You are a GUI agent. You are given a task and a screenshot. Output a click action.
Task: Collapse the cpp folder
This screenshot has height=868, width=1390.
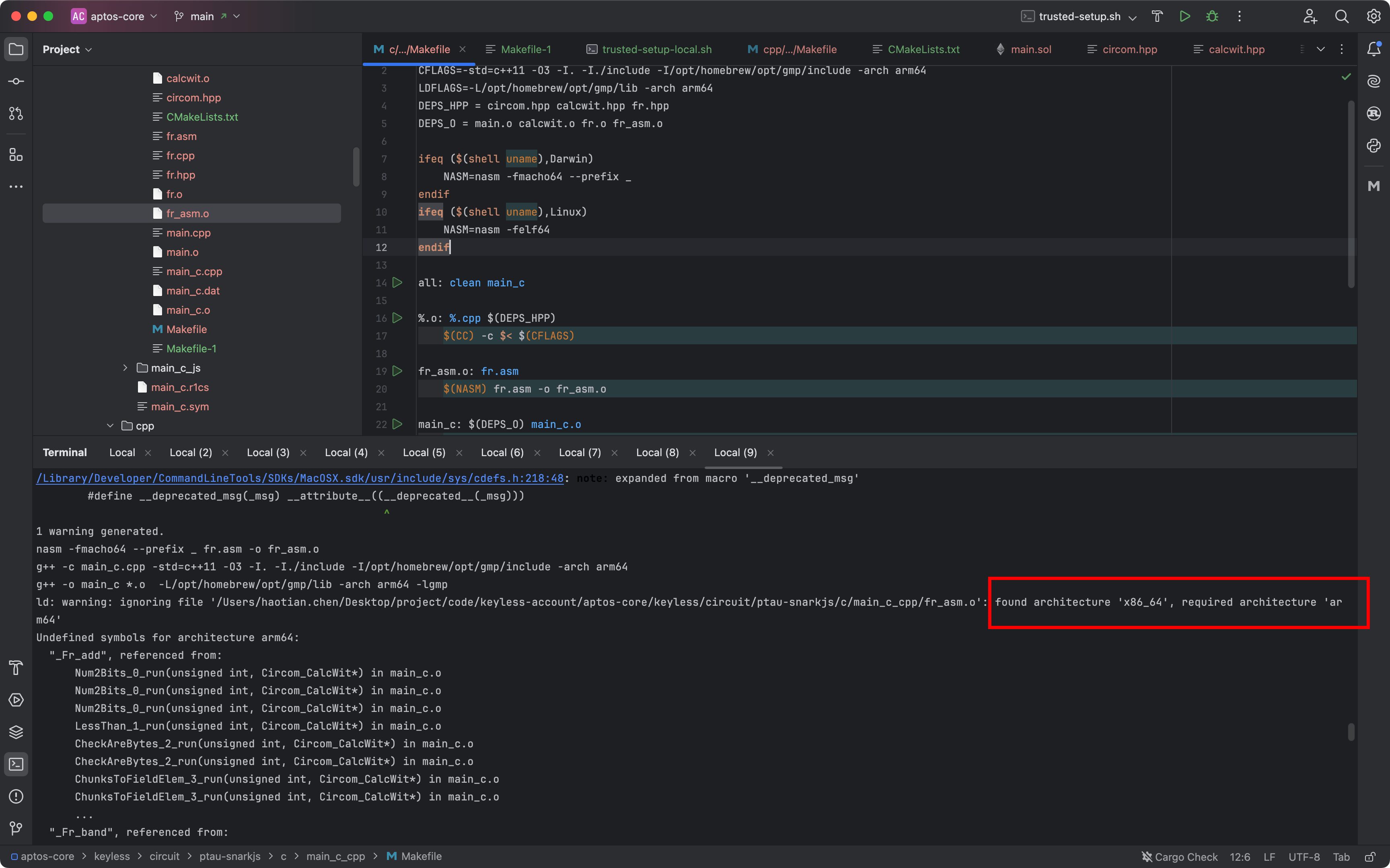tap(110, 426)
